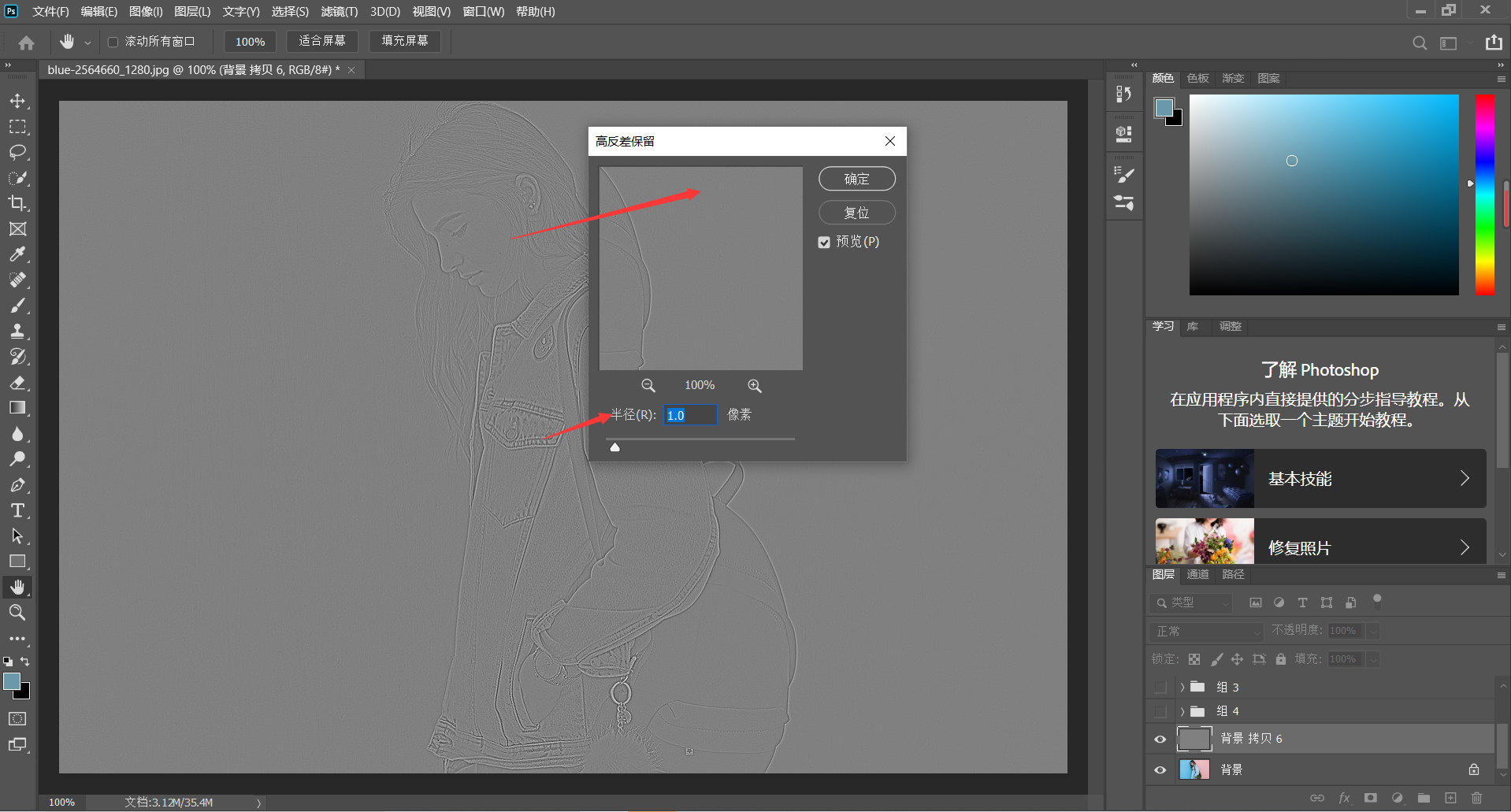This screenshot has width=1511, height=812.
Task: Switch to the 通道 tab
Action: pyautogui.click(x=1197, y=574)
